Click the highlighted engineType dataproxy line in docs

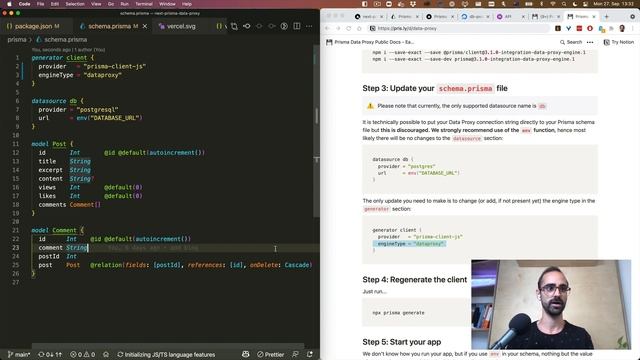pos(409,244)
